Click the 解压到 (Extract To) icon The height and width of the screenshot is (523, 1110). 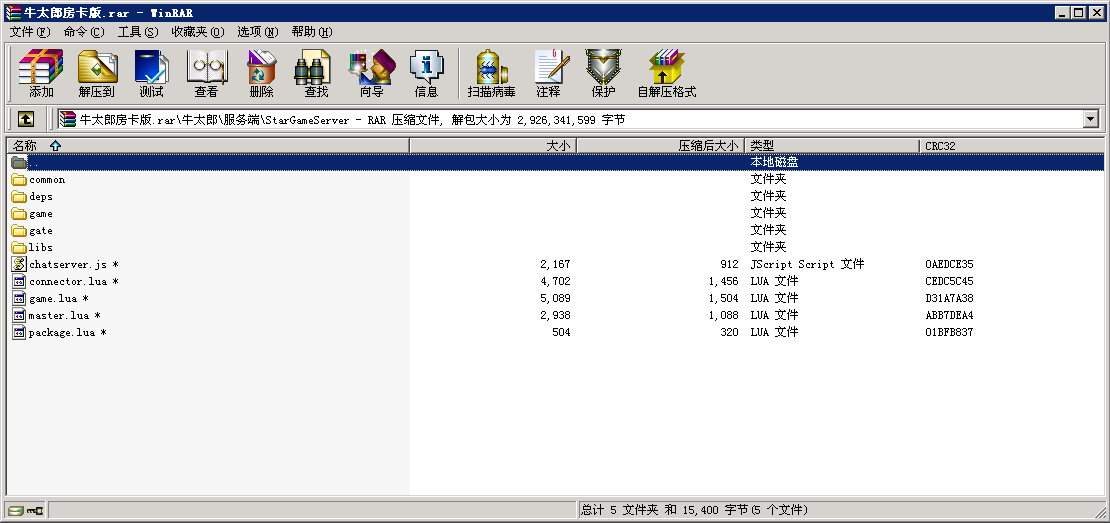point(97,73)
